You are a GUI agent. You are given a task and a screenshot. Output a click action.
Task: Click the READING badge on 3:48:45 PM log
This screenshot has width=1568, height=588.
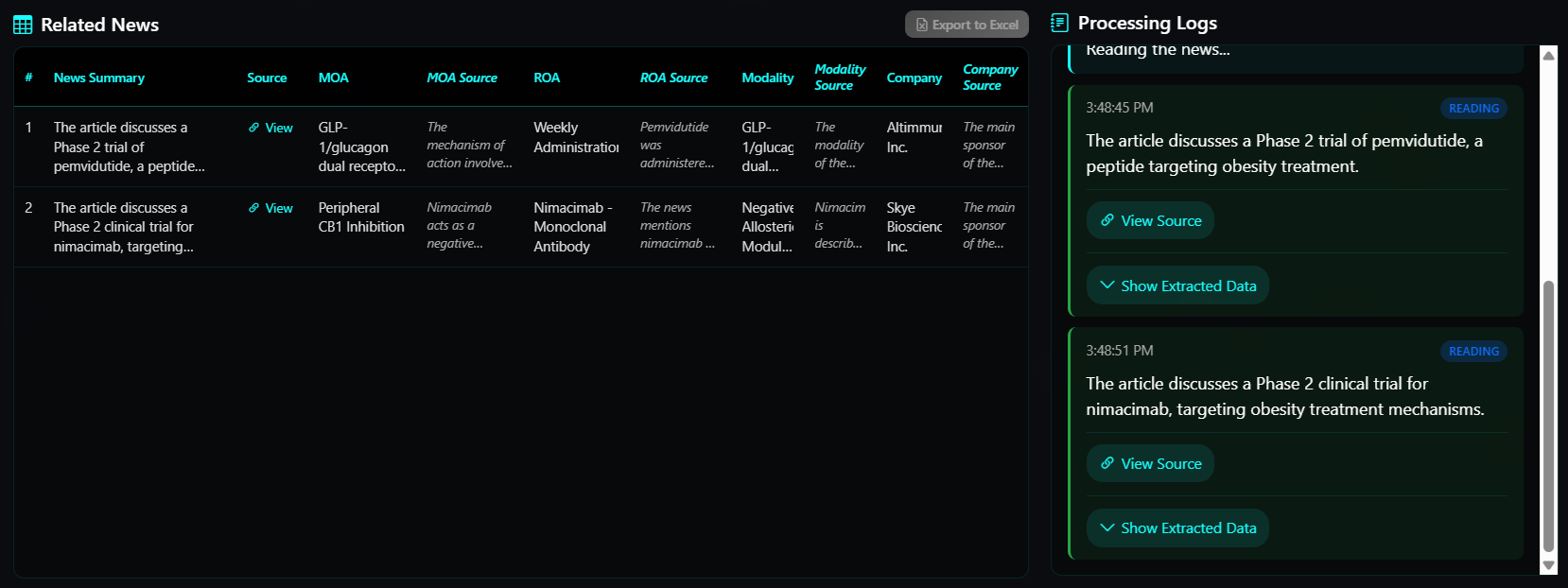click(x=1473, y=108)
